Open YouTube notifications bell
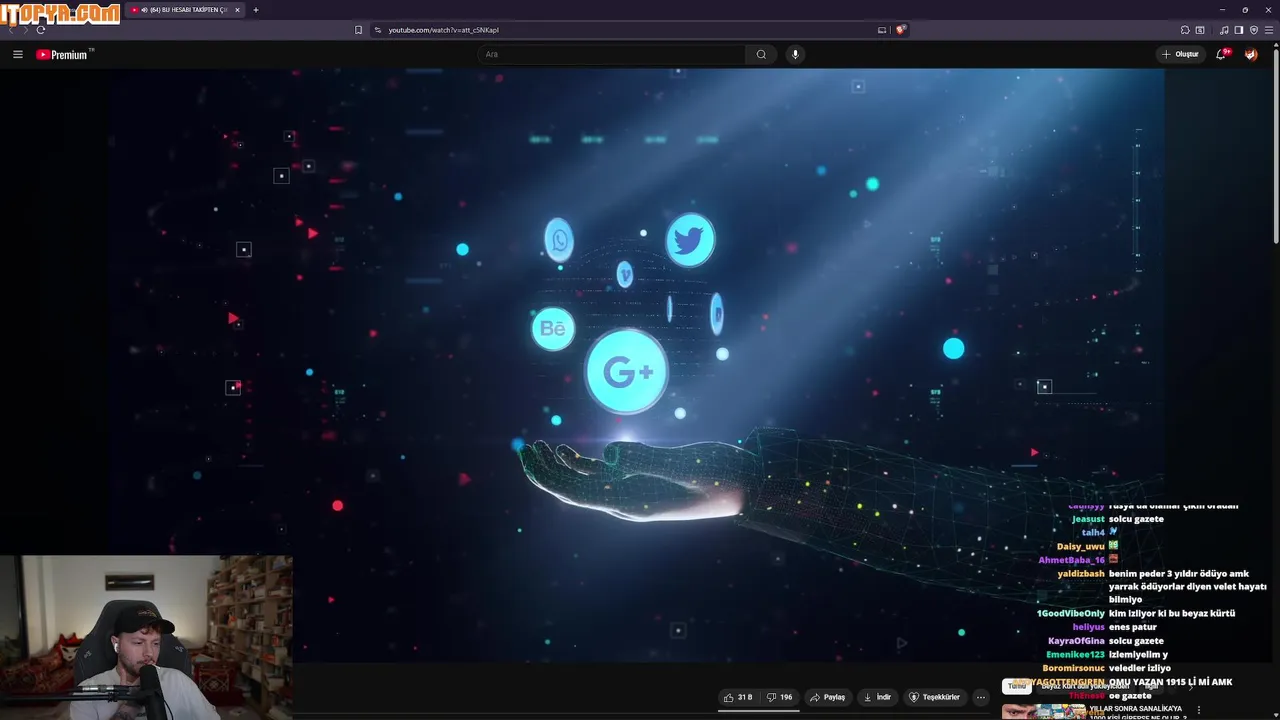This screenshot has width=1280, height=720. click(1221, 54)
